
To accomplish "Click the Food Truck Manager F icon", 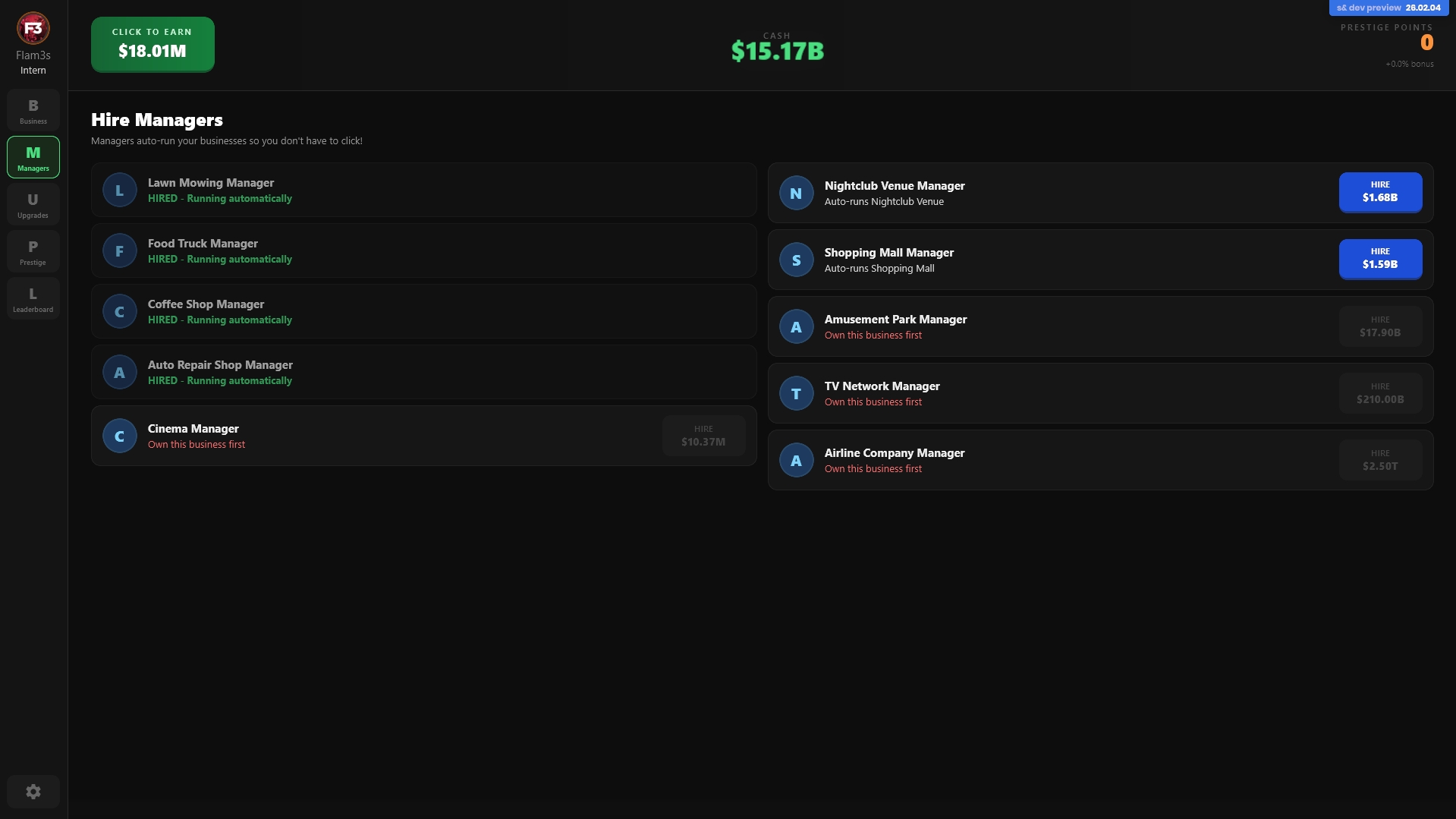I will (119, 251).
